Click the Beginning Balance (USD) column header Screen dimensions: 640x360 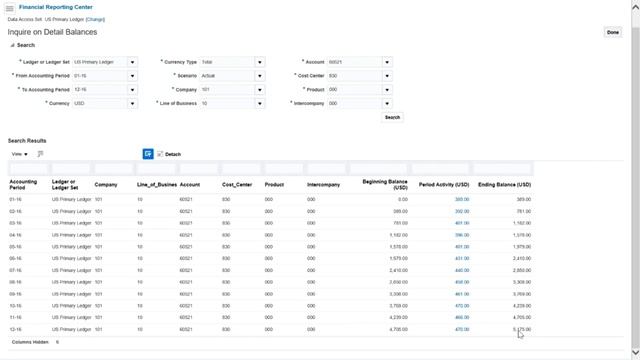coord(385,184)
